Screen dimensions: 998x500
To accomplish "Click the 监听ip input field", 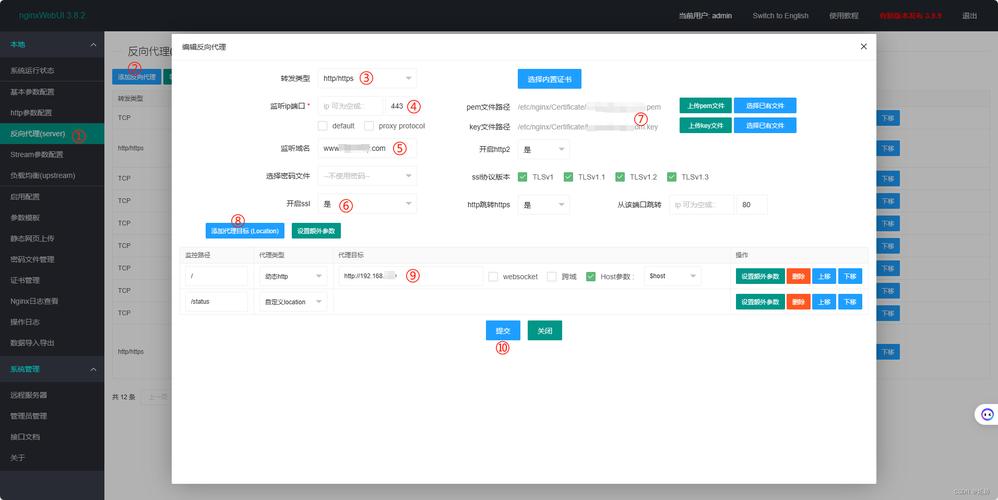I will (351, 106).
